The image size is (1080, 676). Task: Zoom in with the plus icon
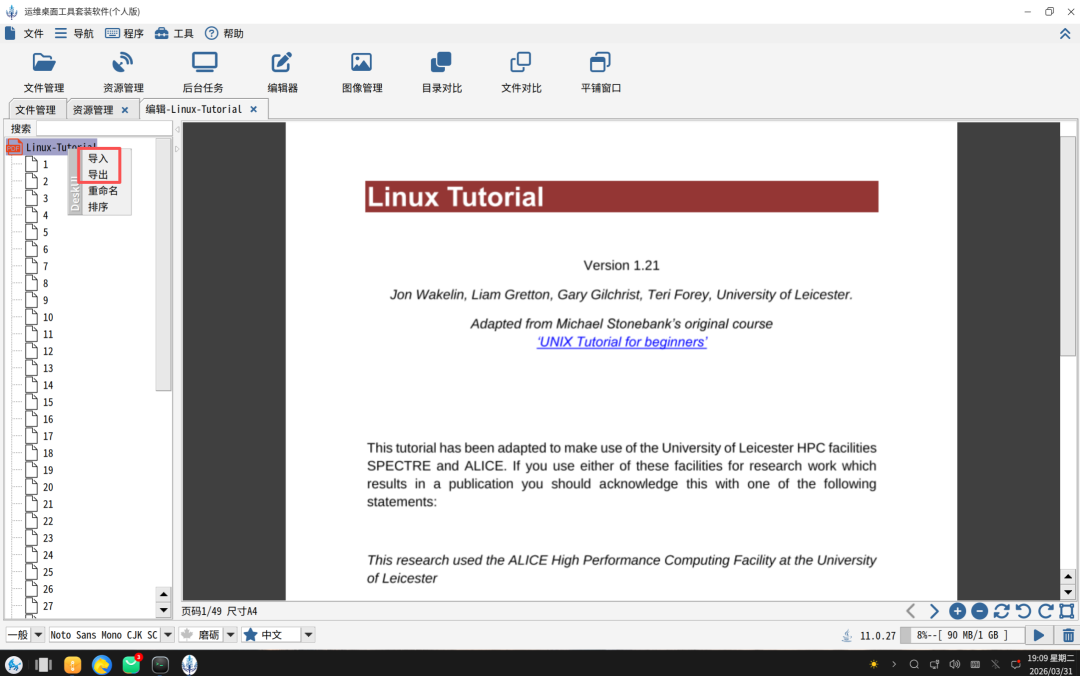click(x=957, y=611)
